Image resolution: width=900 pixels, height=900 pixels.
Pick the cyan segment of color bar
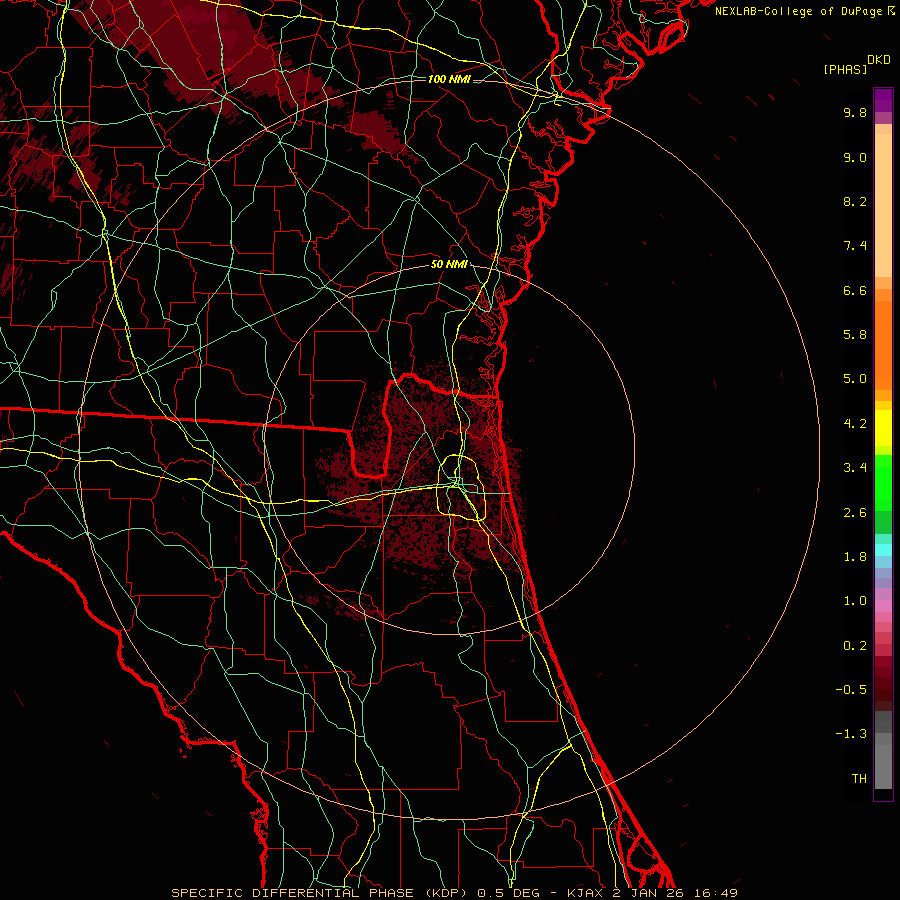[883, 550]
